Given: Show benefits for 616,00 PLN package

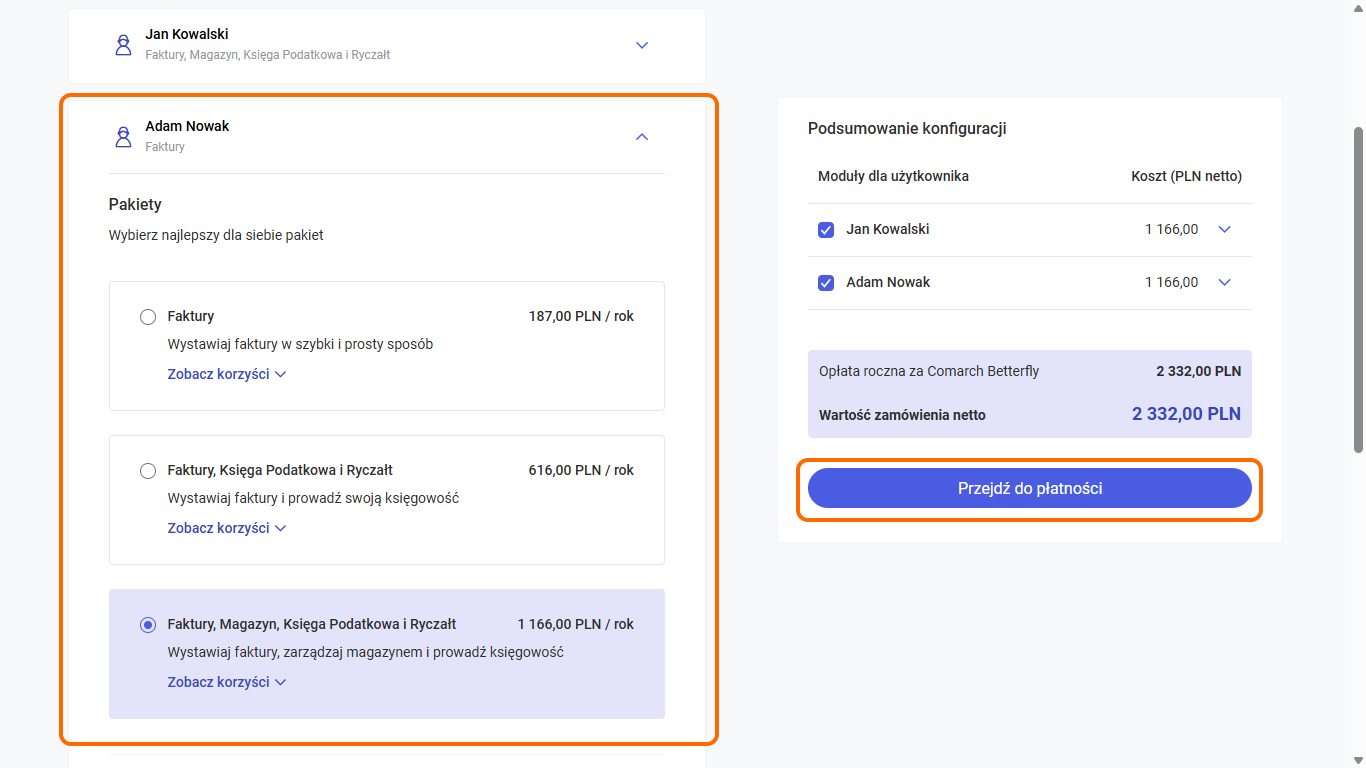Looking at the screenshot, I should 218,528.
